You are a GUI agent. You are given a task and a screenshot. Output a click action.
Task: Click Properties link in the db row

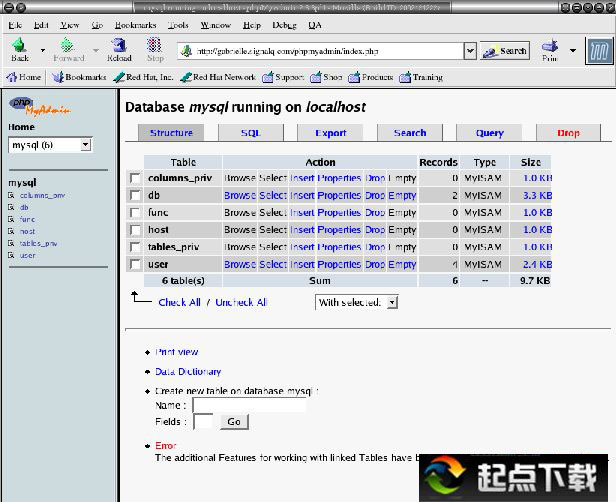point(339,195)
